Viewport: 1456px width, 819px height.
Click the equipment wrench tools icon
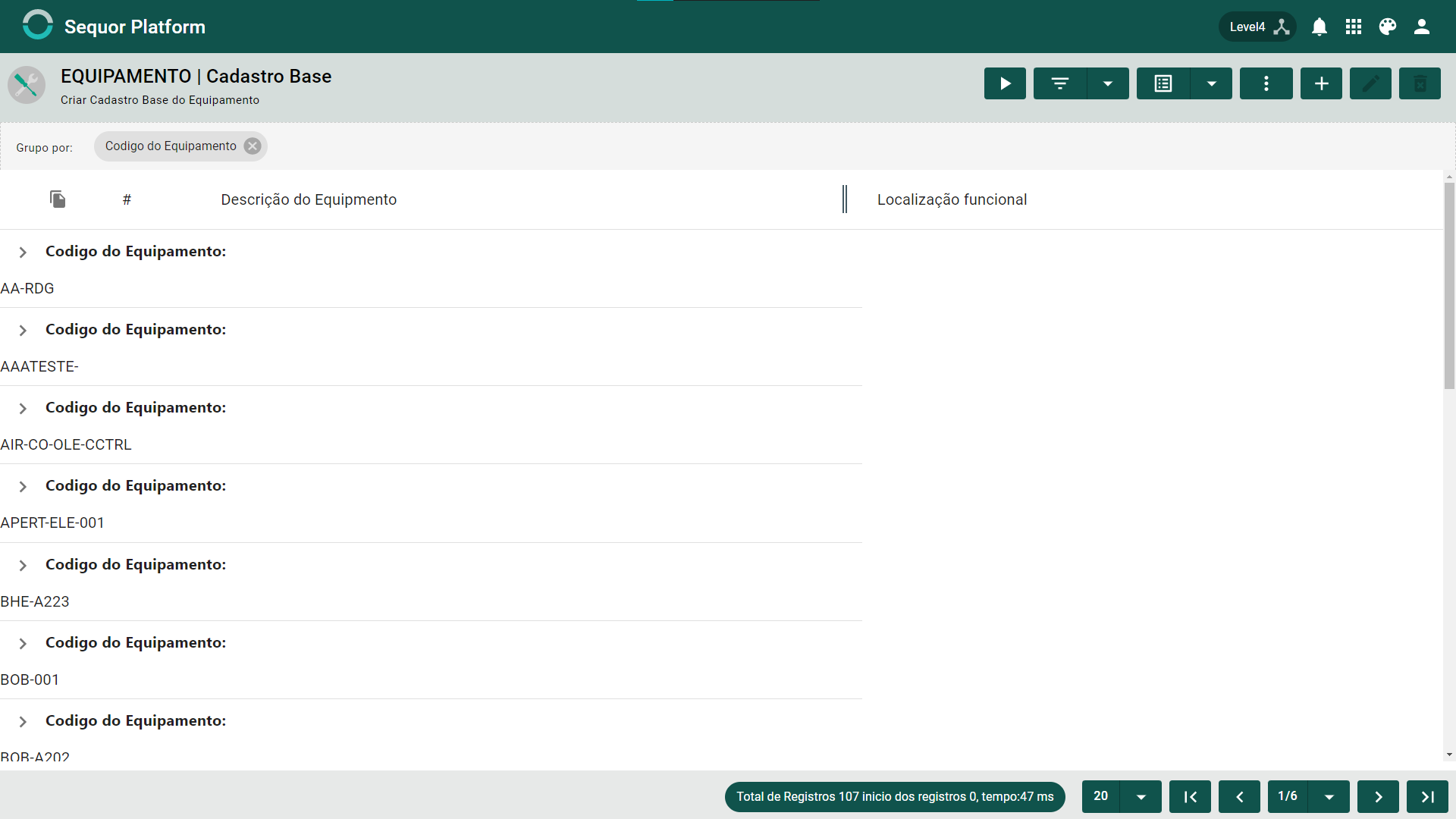27,85
